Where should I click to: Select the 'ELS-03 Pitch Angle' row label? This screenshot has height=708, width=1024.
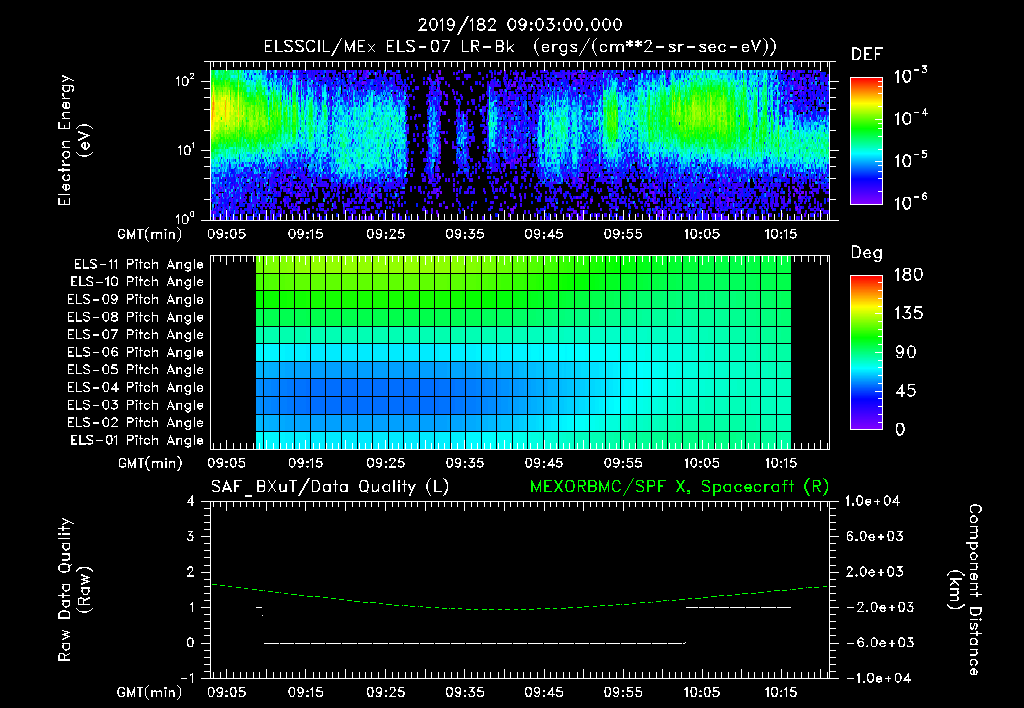point(135,405)
